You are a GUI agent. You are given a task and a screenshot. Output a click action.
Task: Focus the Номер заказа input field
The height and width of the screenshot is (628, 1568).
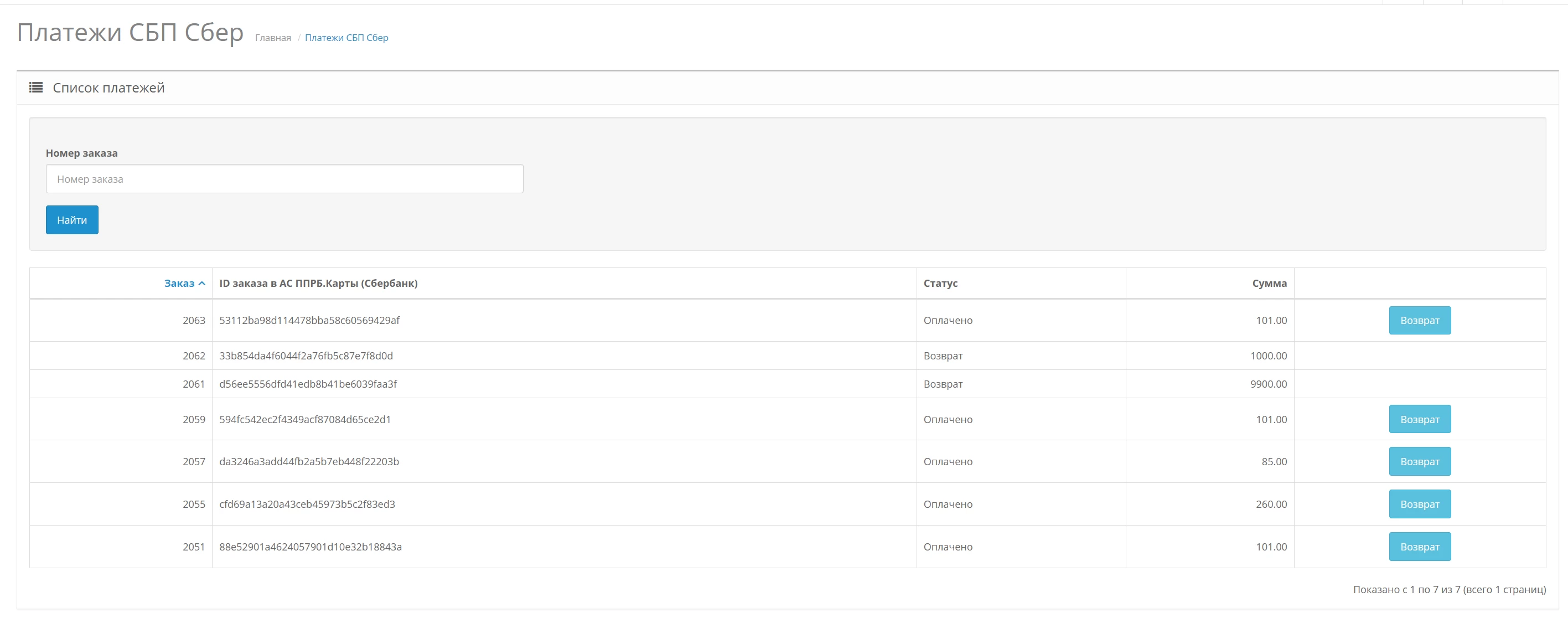[284, 178]
